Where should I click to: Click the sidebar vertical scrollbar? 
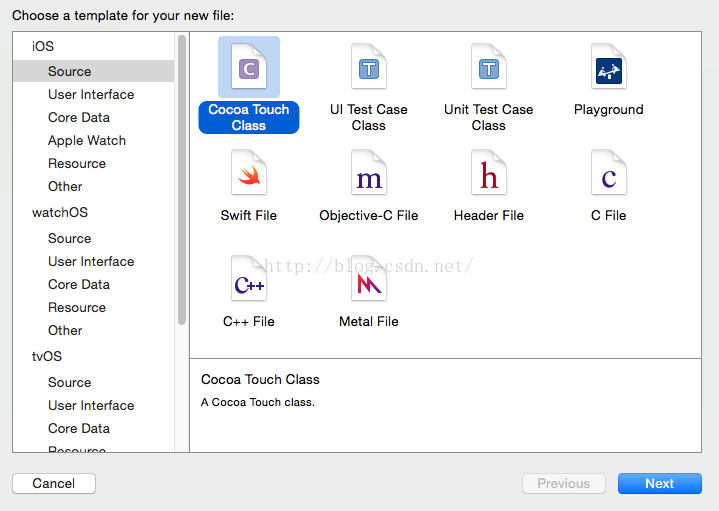182,180
